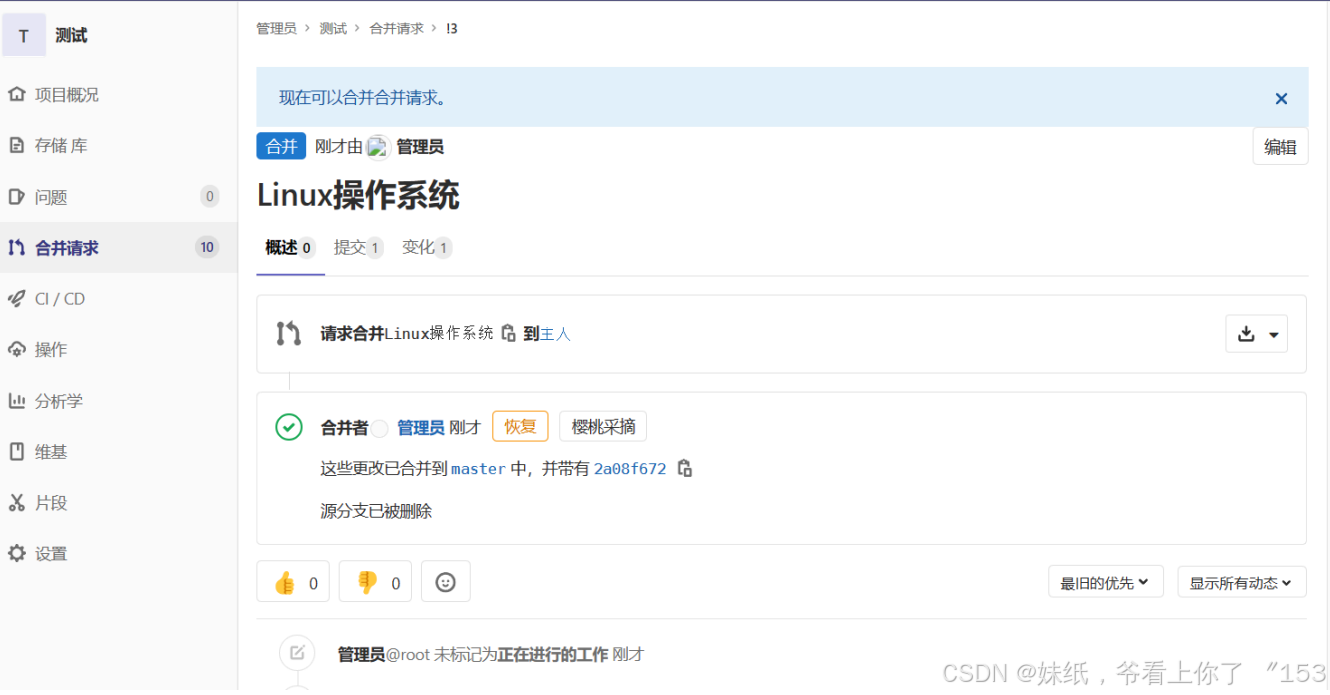
Task: Expand the download dropdown arrow
Action: coord(1274,335)
